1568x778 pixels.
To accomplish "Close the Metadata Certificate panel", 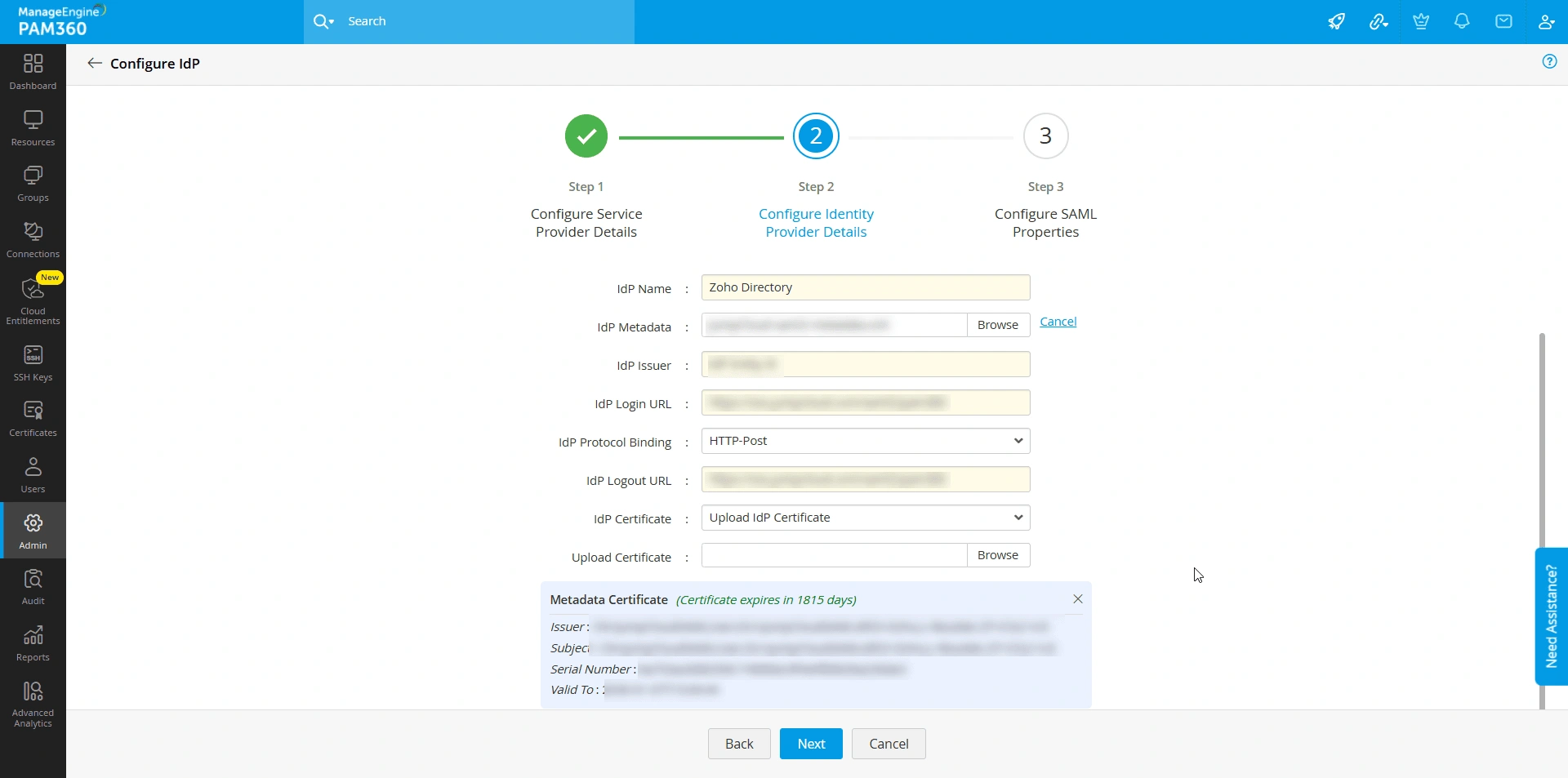I will [1078, 599].
